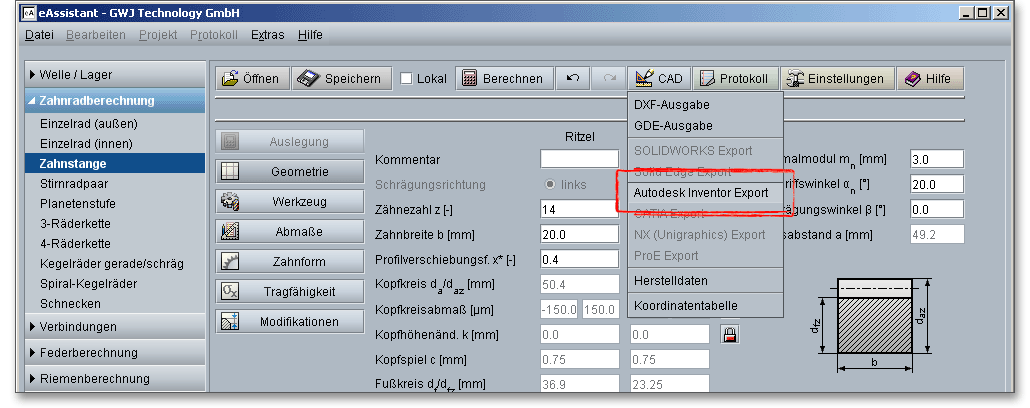The image size is (1030, 408).
Task: Click the undo arrow icon
Action: [x=572, y=79]
